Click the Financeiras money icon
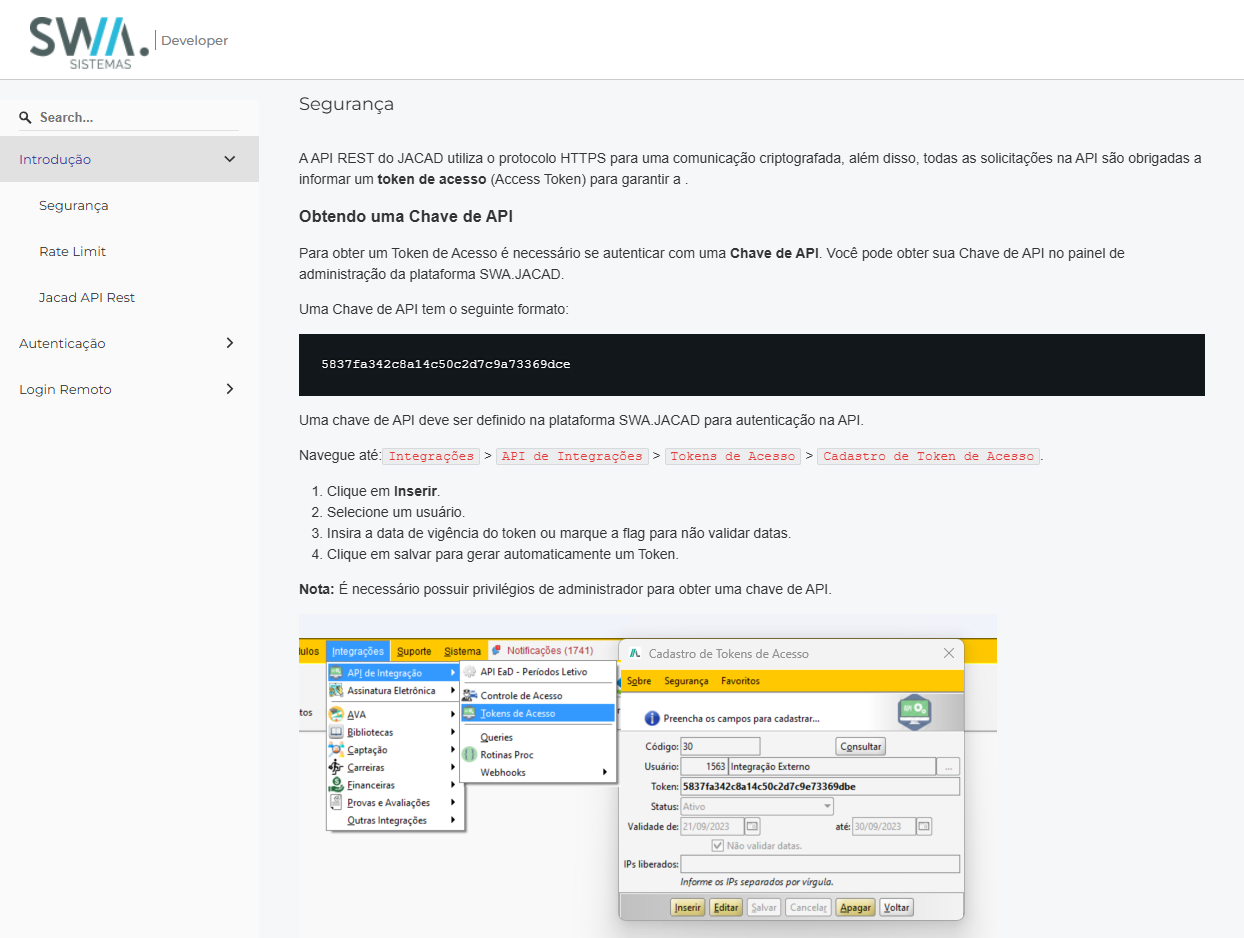This screenshot has width=1244, height=938. (x=336, y=785)
